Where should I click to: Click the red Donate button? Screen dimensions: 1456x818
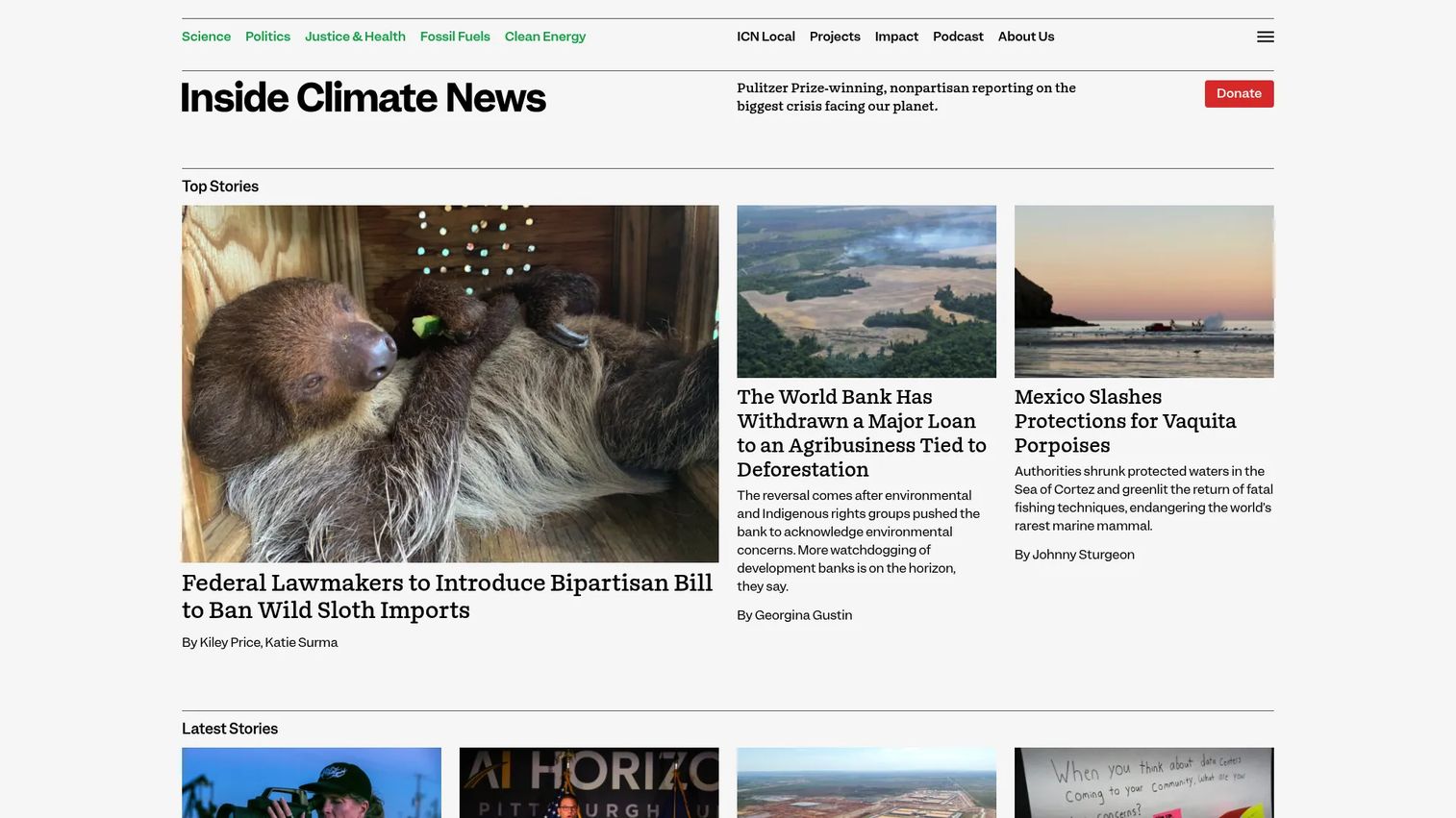(1239, 93)
